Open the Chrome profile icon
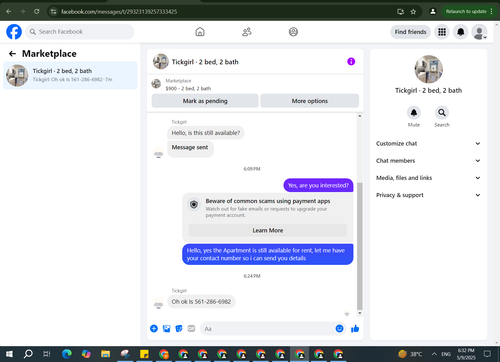500x362 pixels. (x=433, y=12)
